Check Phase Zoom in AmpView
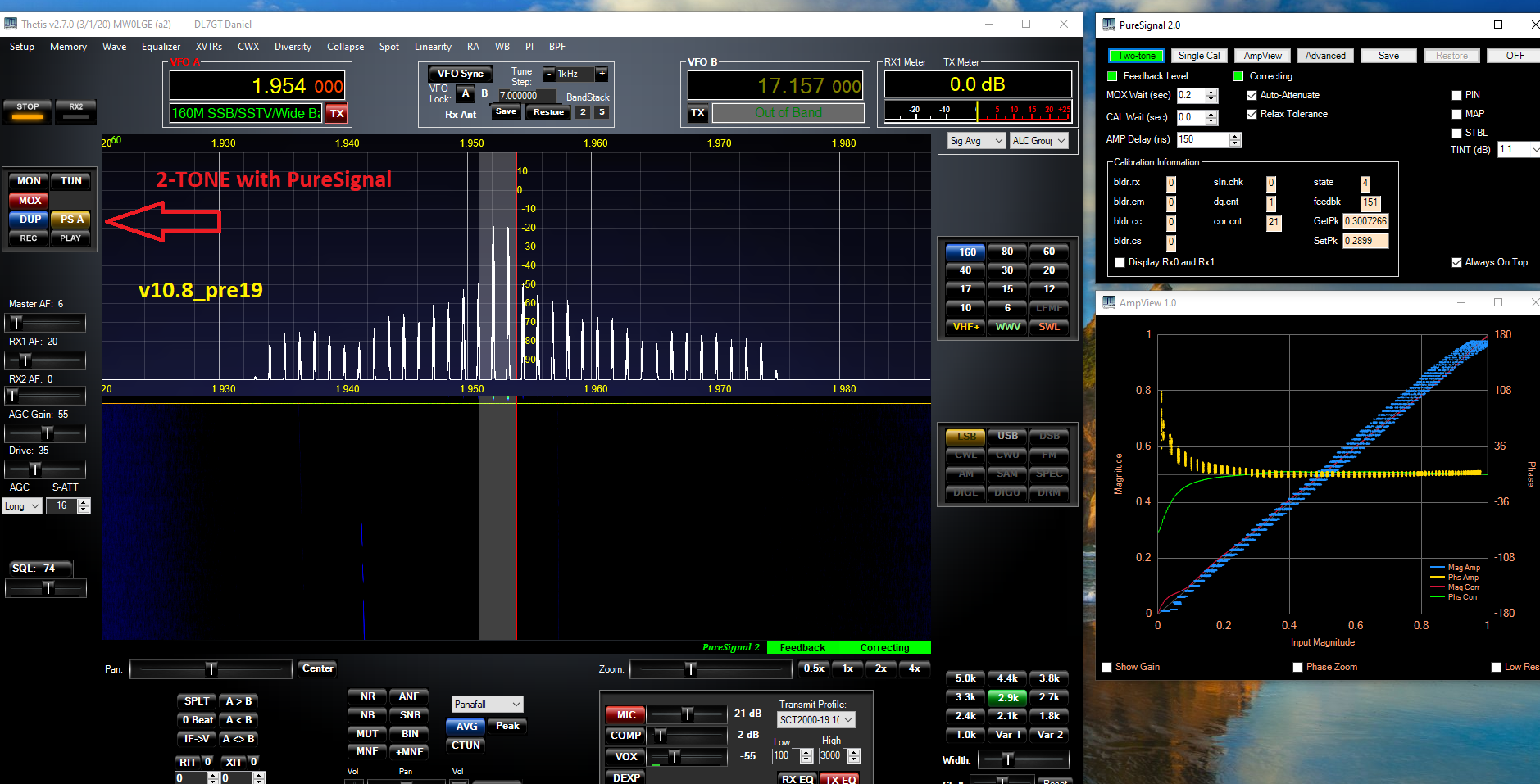 1324,667
